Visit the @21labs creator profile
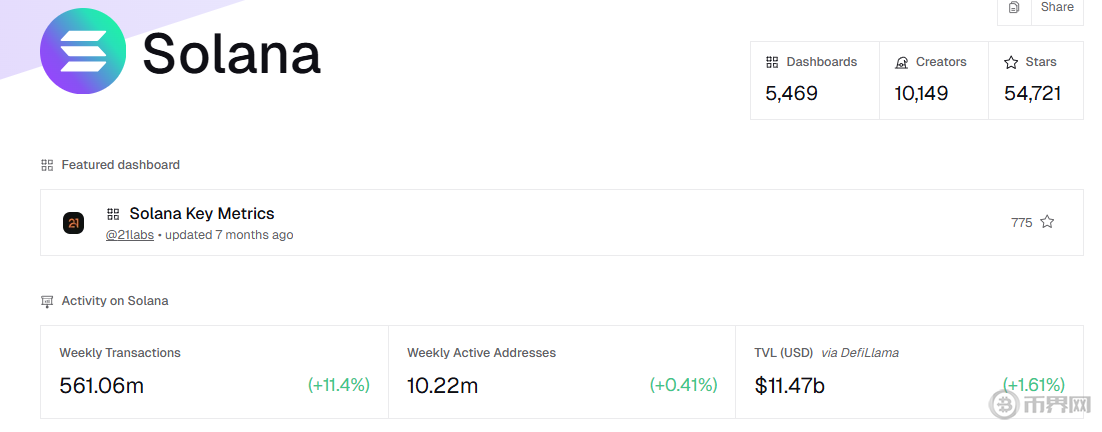Image resolution: width=1102 pixels, height=432 pixels. 130,235
